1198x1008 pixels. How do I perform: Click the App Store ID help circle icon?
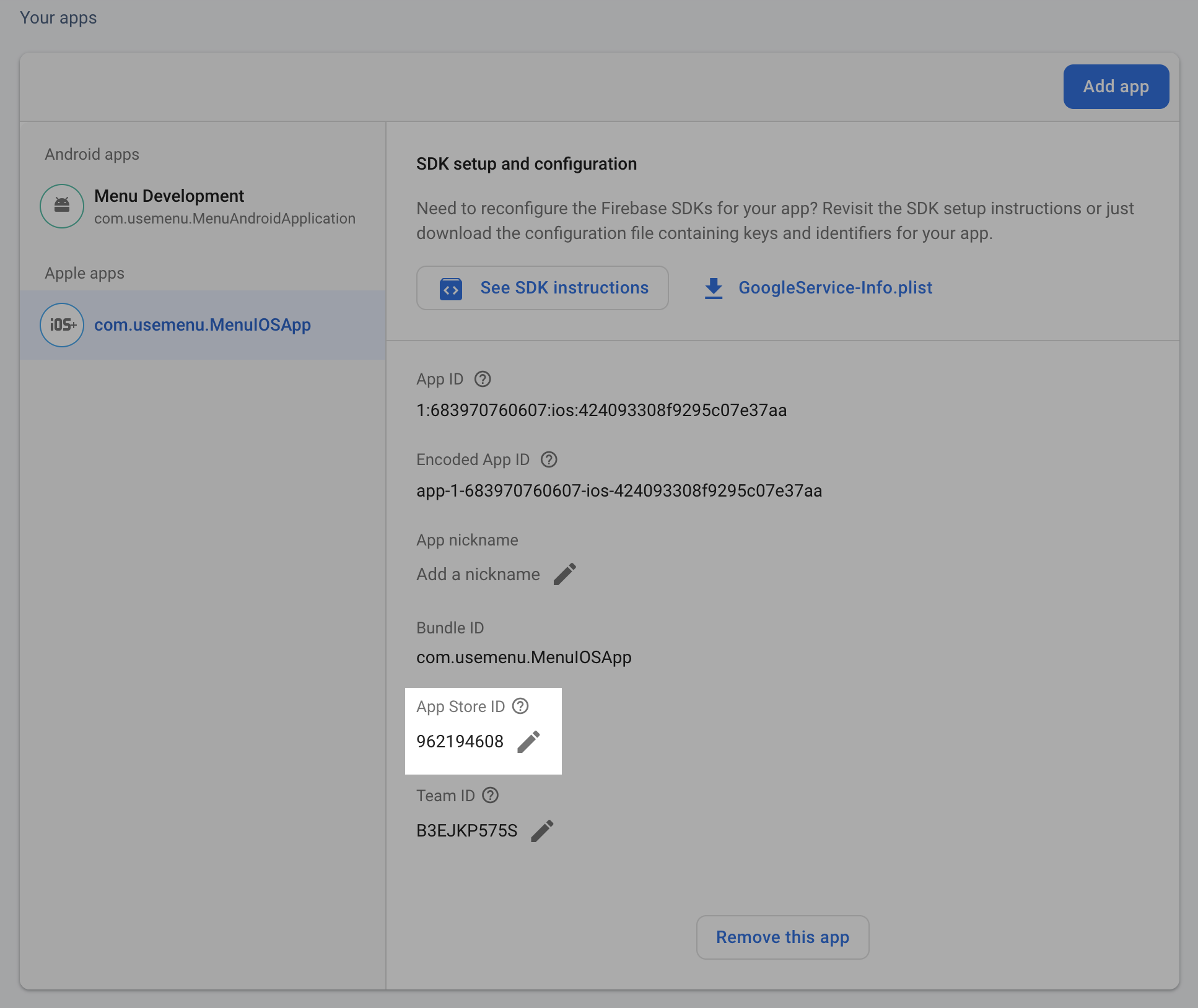tap(521, 706)
